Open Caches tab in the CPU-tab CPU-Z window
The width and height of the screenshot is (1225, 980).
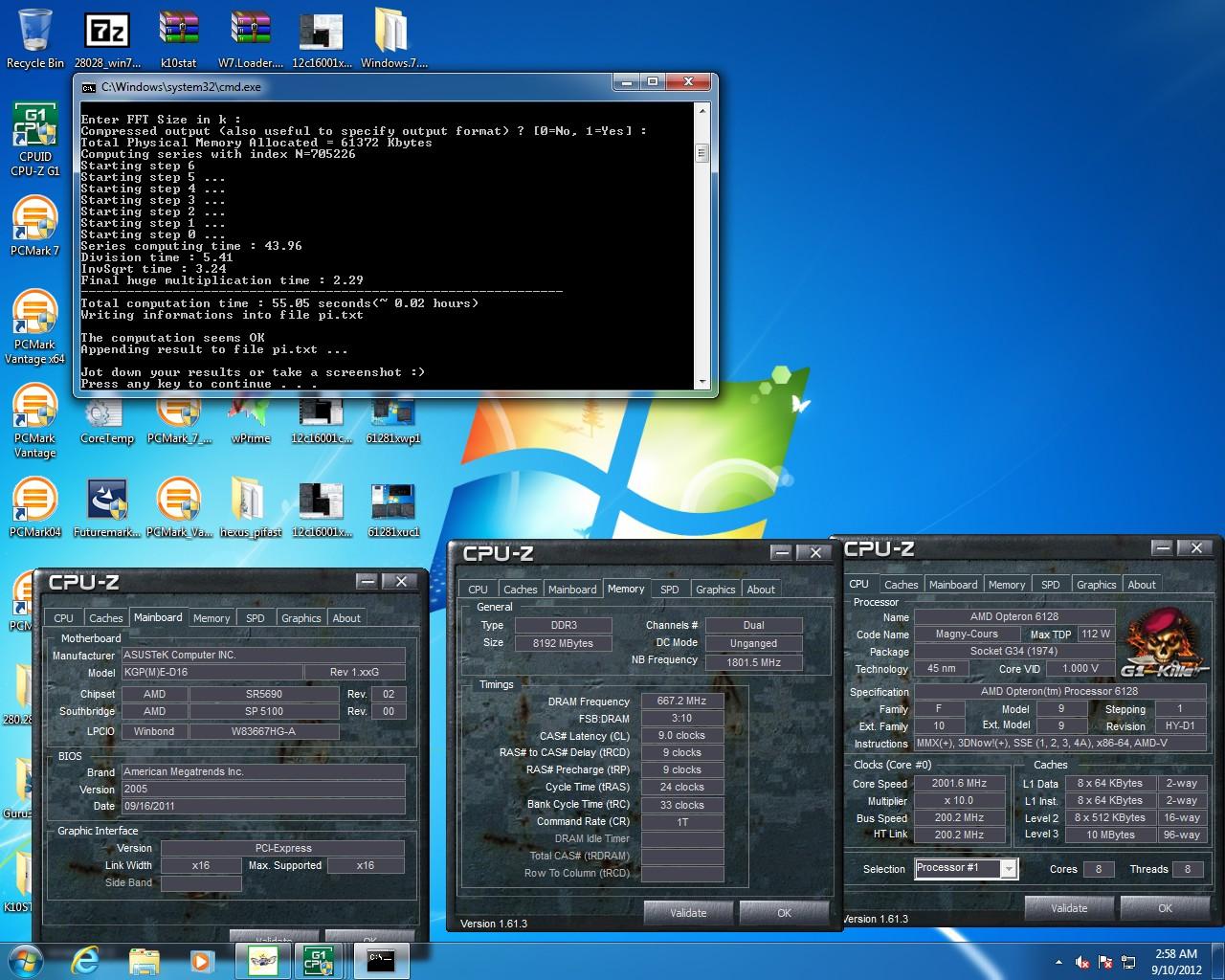901,585
